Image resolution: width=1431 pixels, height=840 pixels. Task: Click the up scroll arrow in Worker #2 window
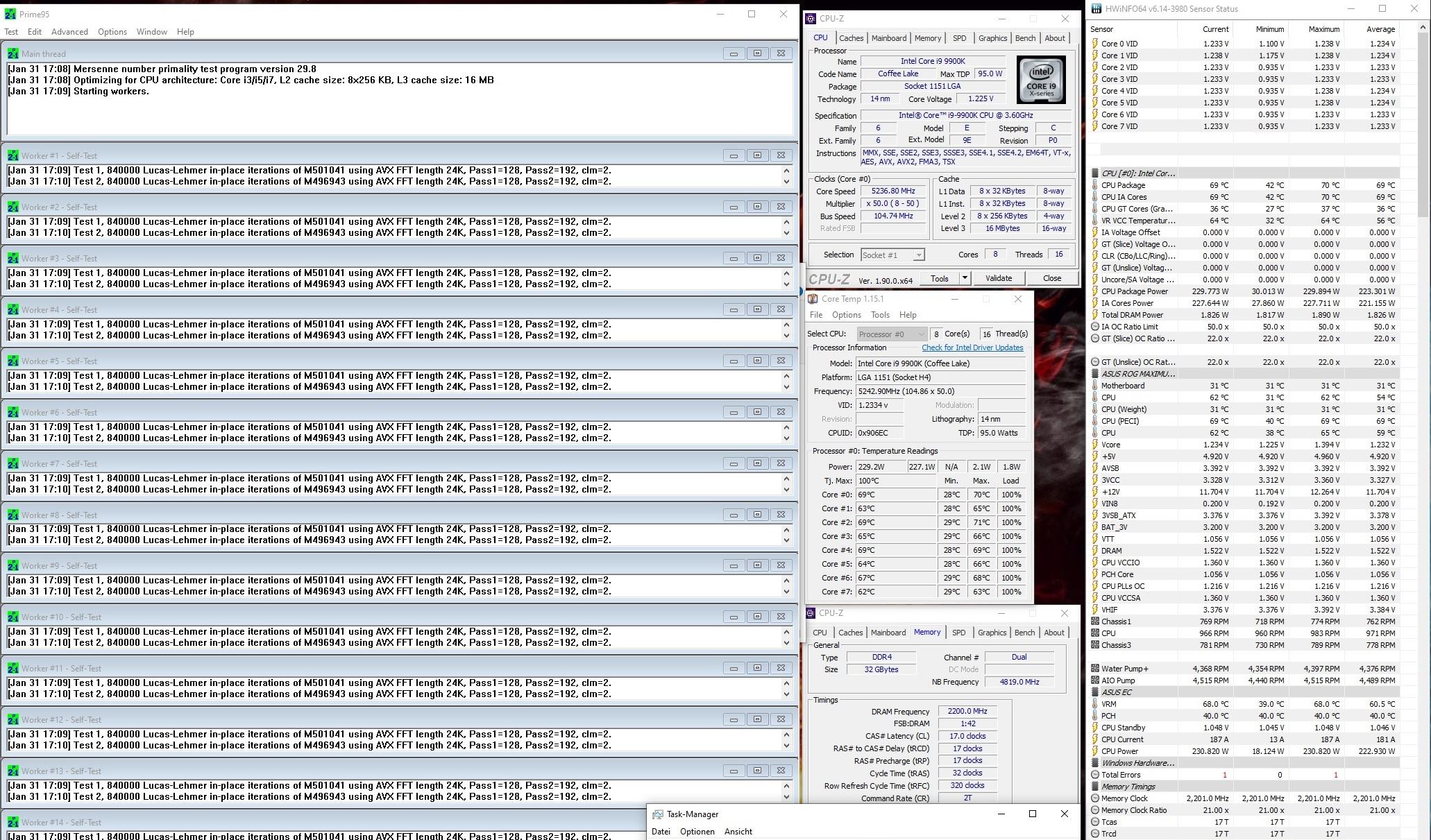click(786, 222)
